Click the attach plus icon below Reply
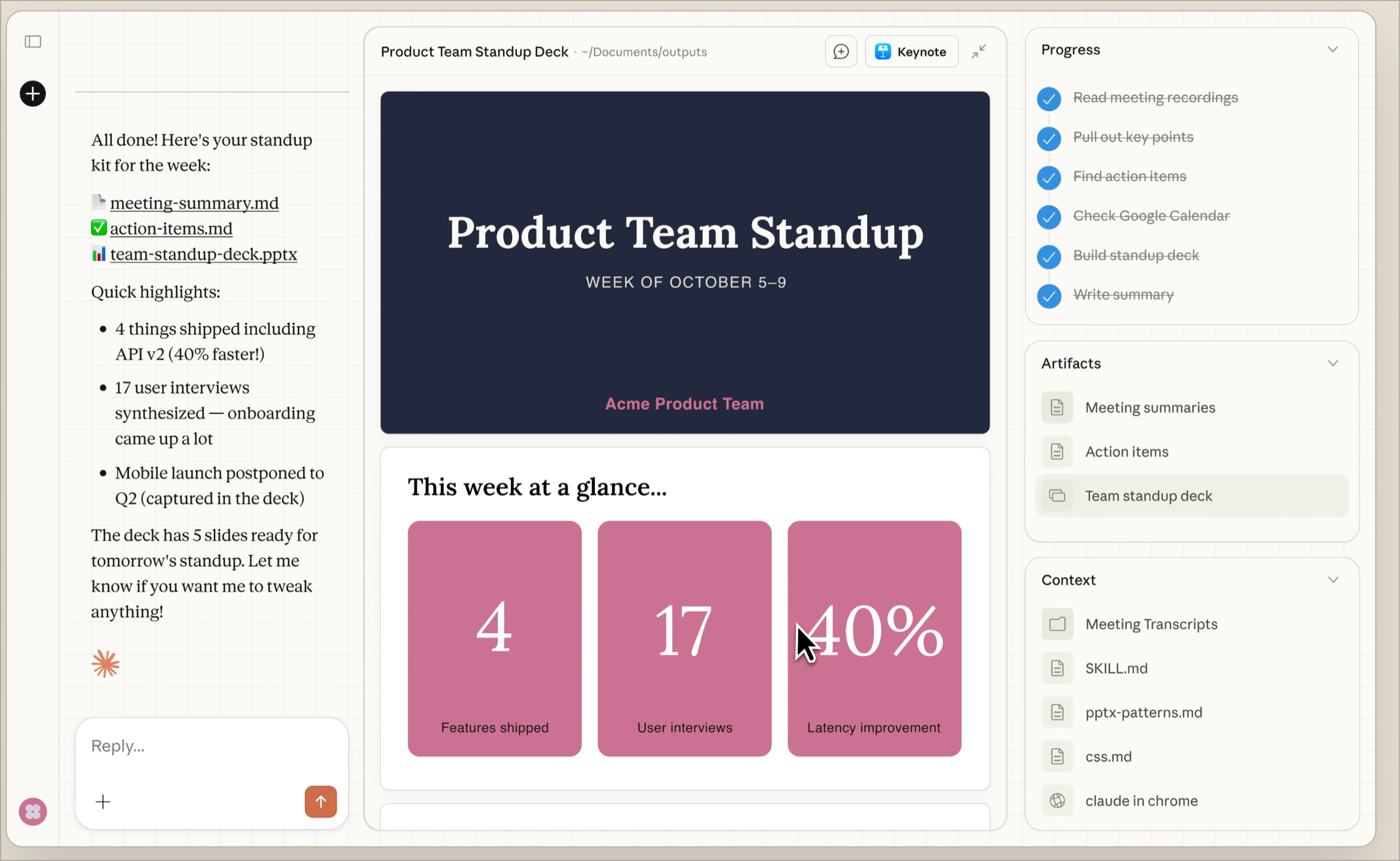The height and width of the screenshot is (861, 1400). (103, 802)
